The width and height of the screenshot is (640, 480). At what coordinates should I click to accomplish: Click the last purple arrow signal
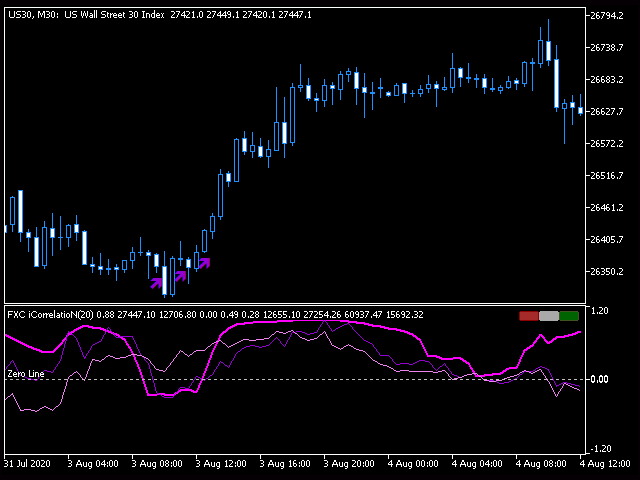(x=204, y=263)
